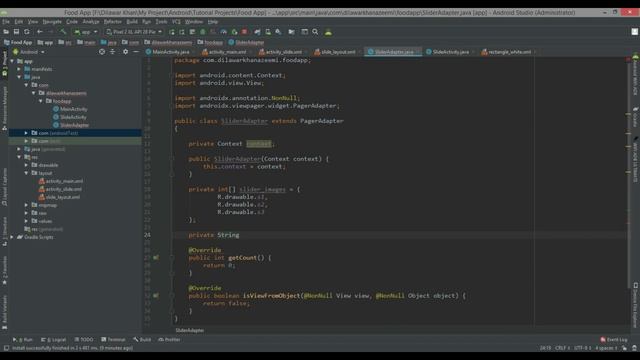640x360 pixels.
Task: Open the Pixel 2 XL device dropdown
Action: click(x=134, y=32)
